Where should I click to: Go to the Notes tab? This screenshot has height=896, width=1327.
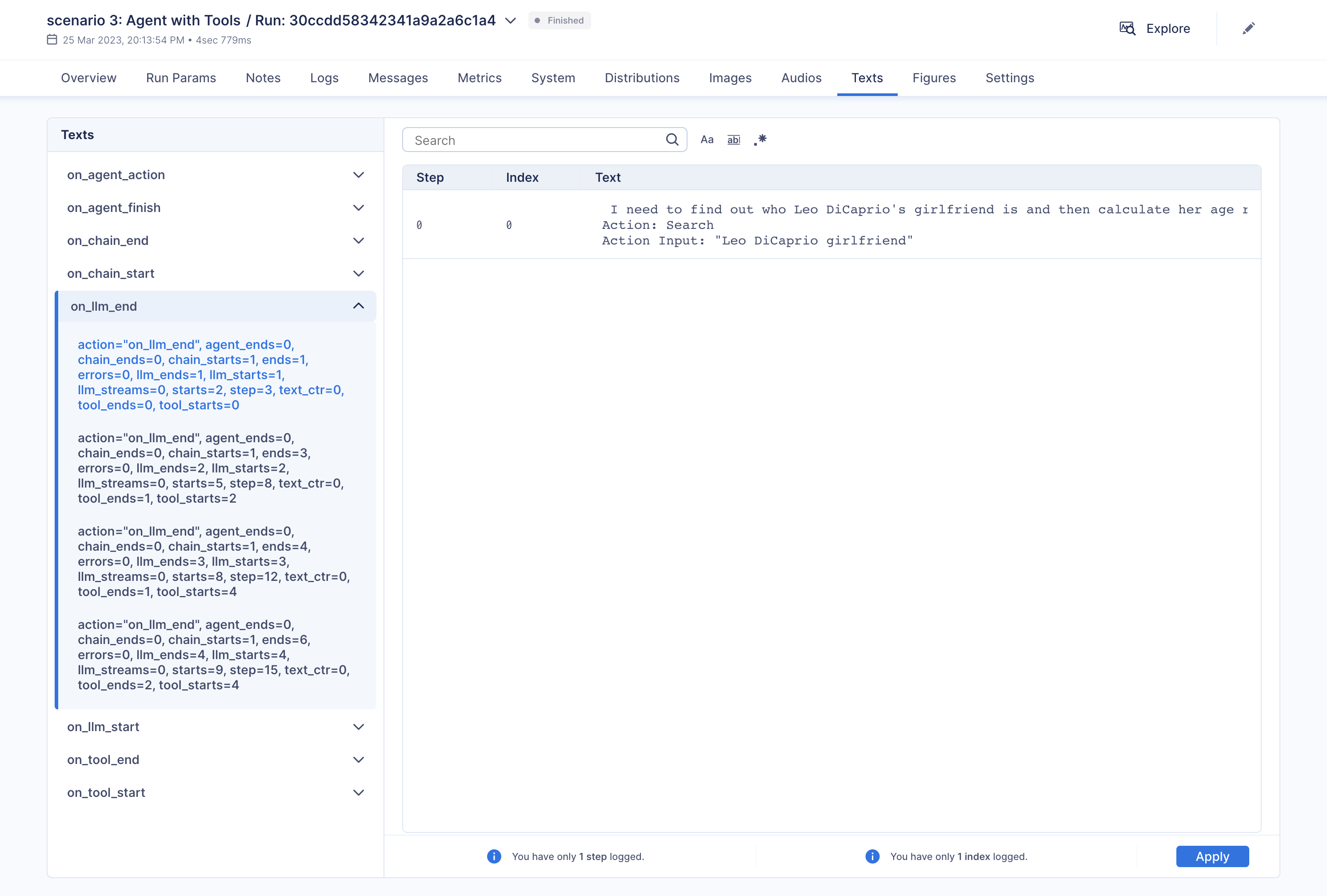tap(263, 78)
